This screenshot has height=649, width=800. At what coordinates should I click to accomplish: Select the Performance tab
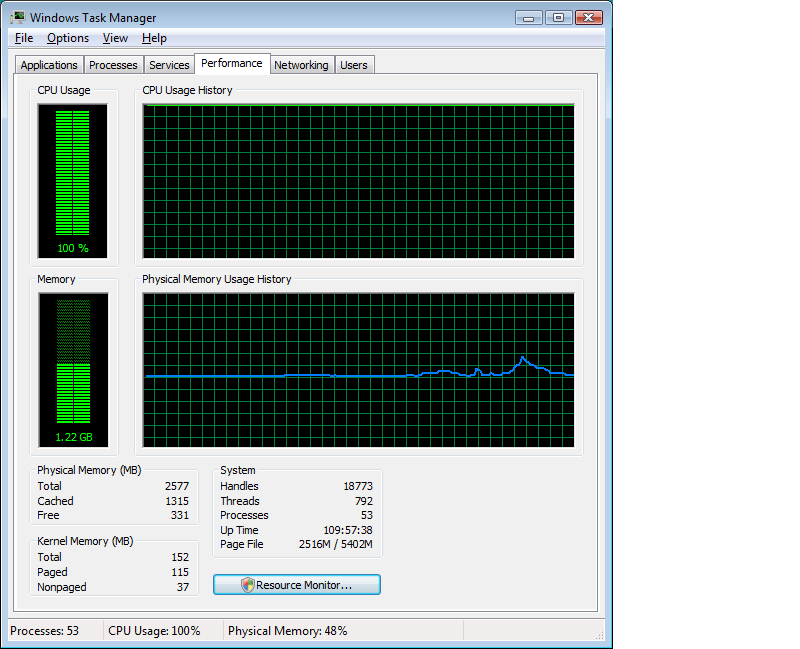232,63
